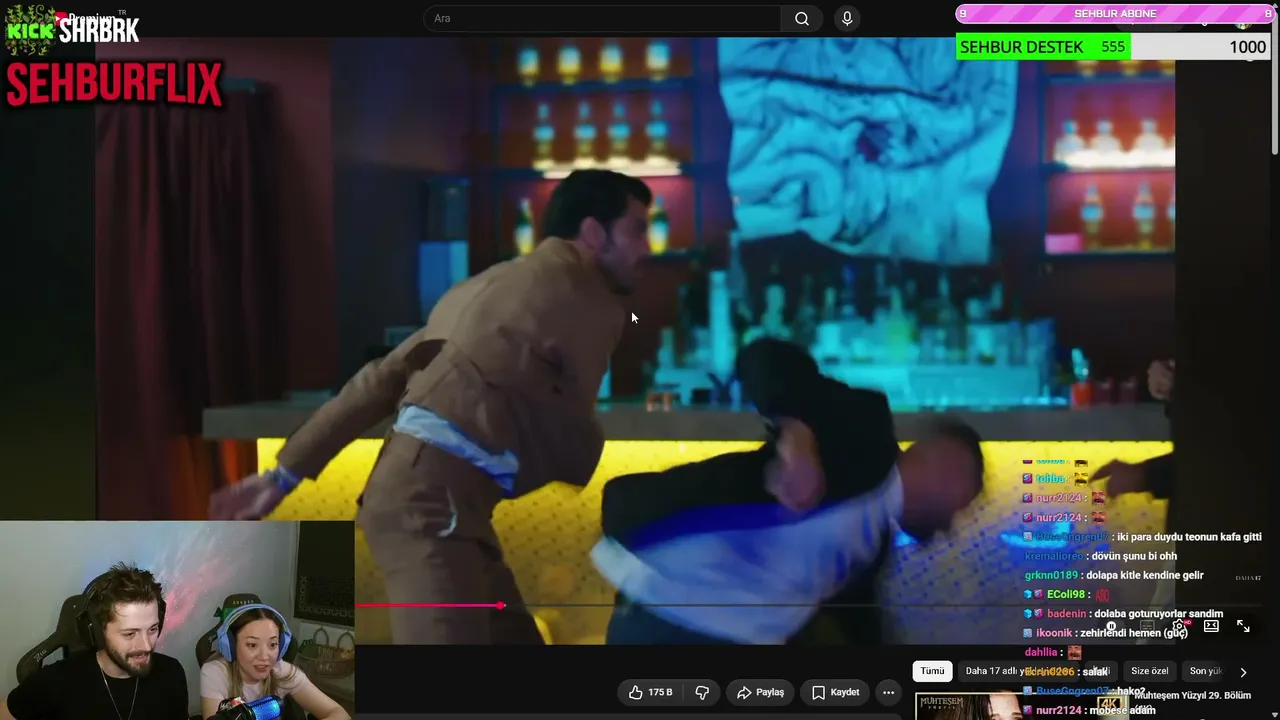Open the Muhteşem Yüzyıl 4K thumbnail
This screenshot has height=720, width=1280.
point(1020,706)
